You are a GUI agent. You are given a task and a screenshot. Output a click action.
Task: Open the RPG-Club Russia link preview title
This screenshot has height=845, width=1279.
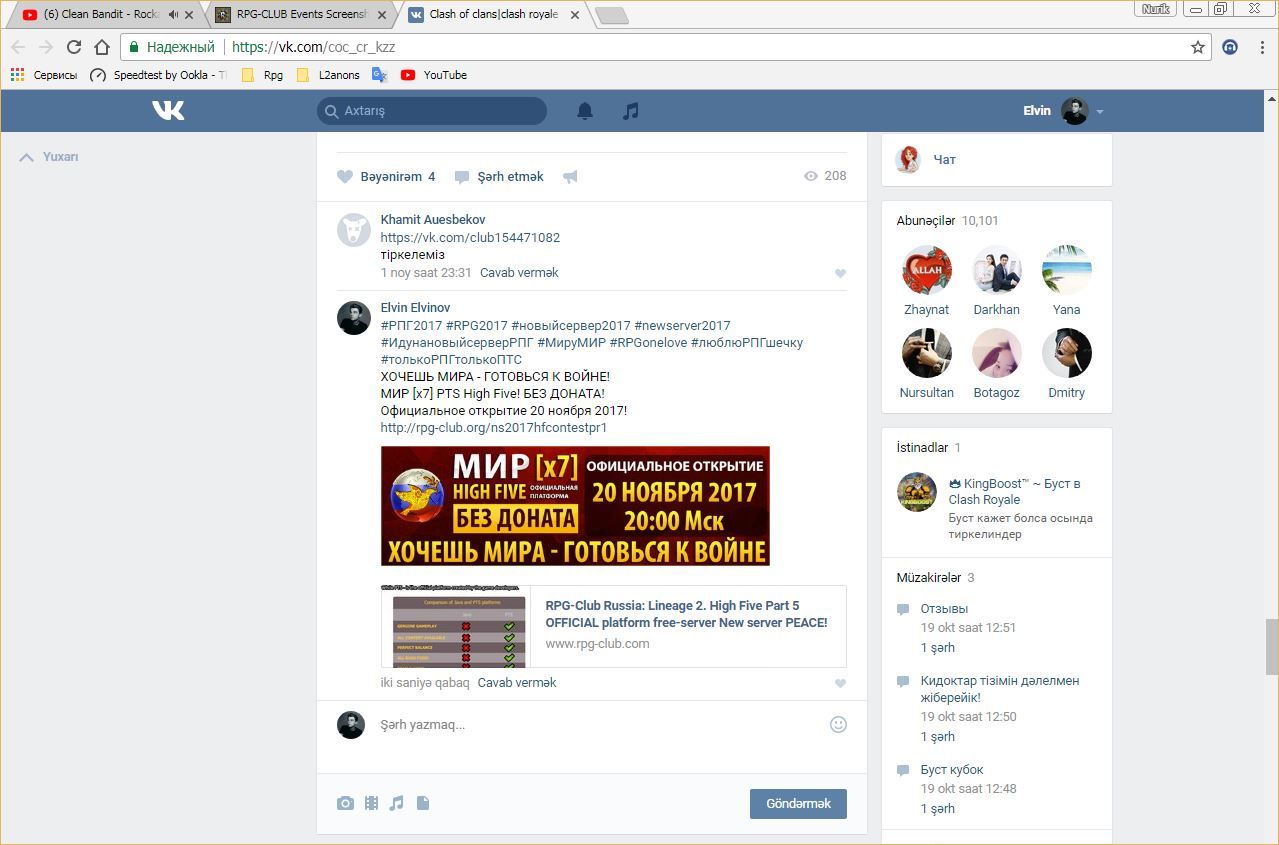686,614
